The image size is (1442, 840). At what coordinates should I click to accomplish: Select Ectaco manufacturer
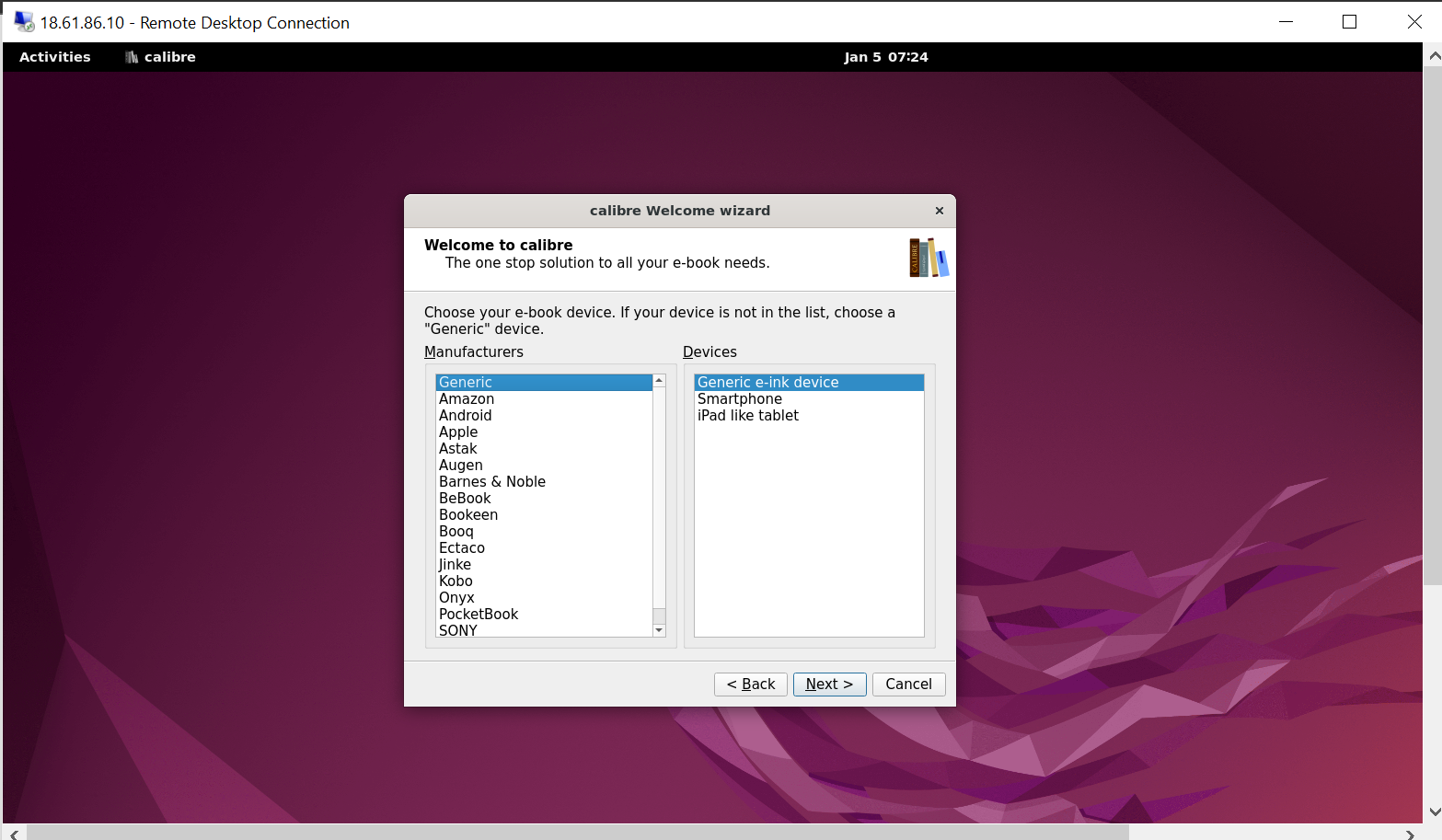pyautogui.click(x=544, y=548)
